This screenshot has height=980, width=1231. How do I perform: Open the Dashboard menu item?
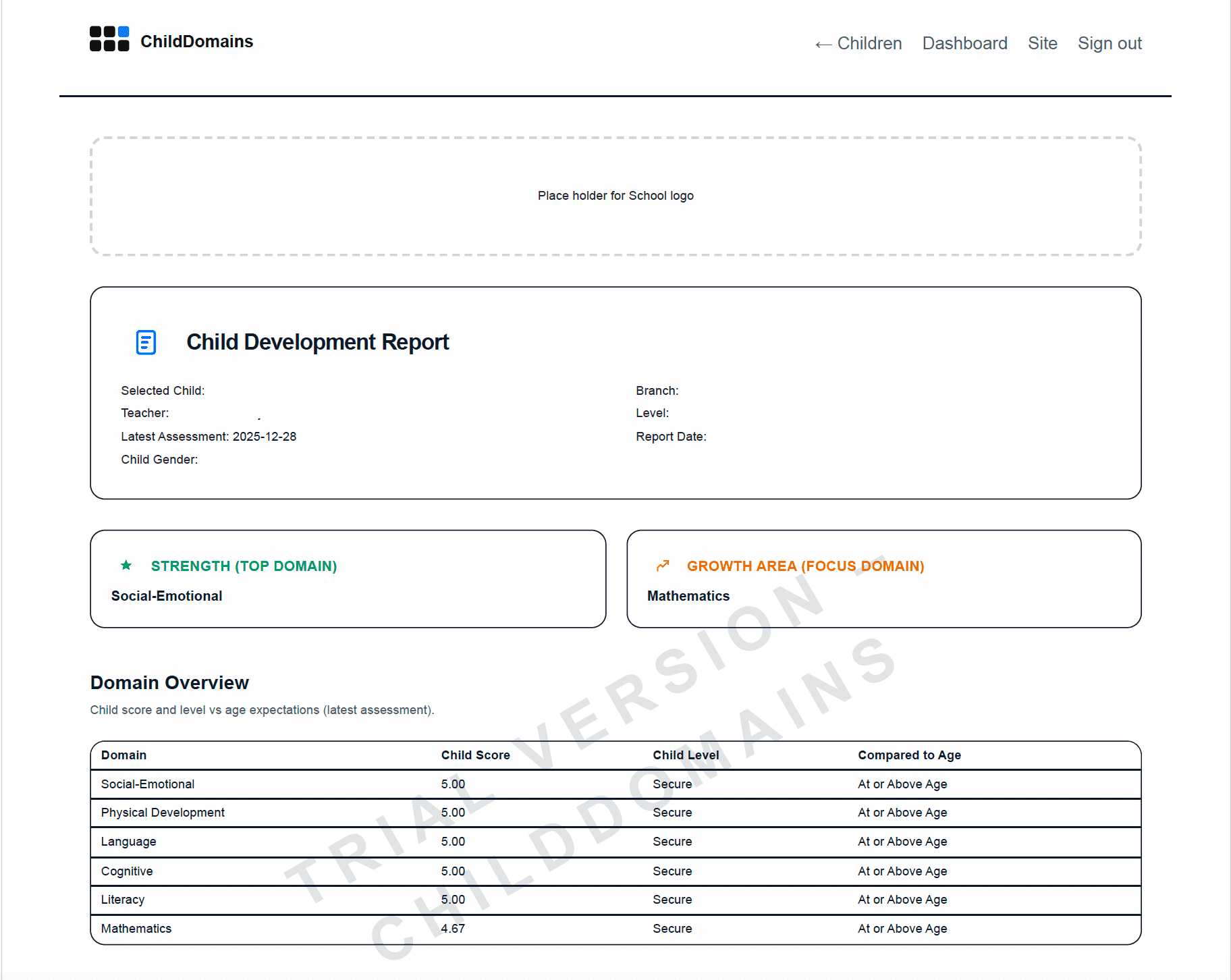pos(964,43)
